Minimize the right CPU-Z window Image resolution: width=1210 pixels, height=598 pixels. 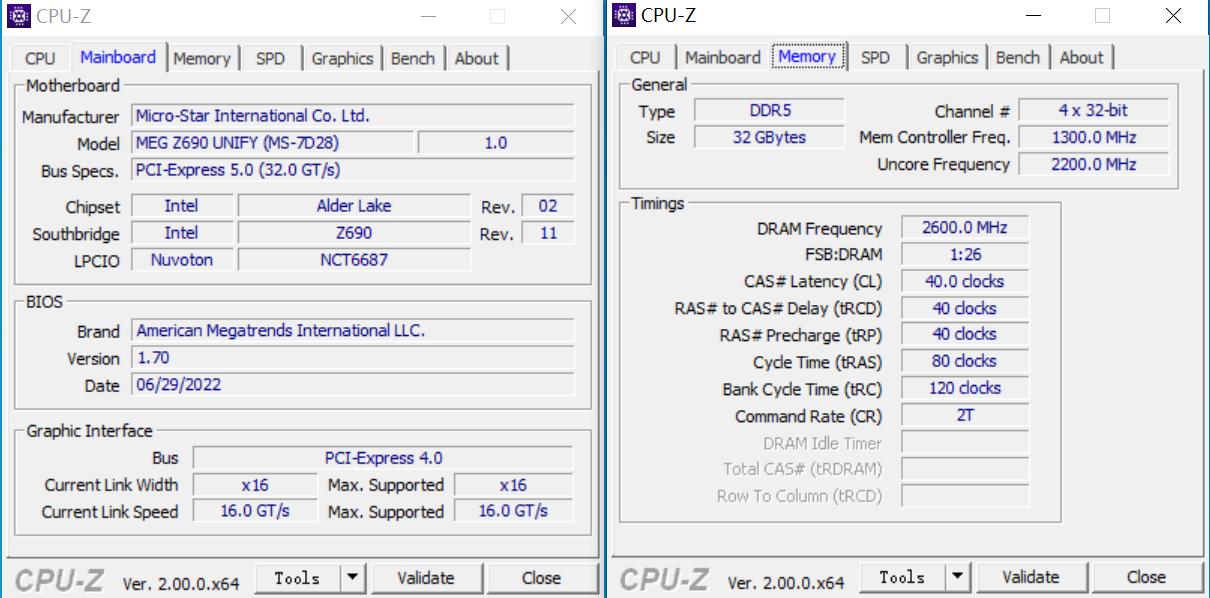1033,16
